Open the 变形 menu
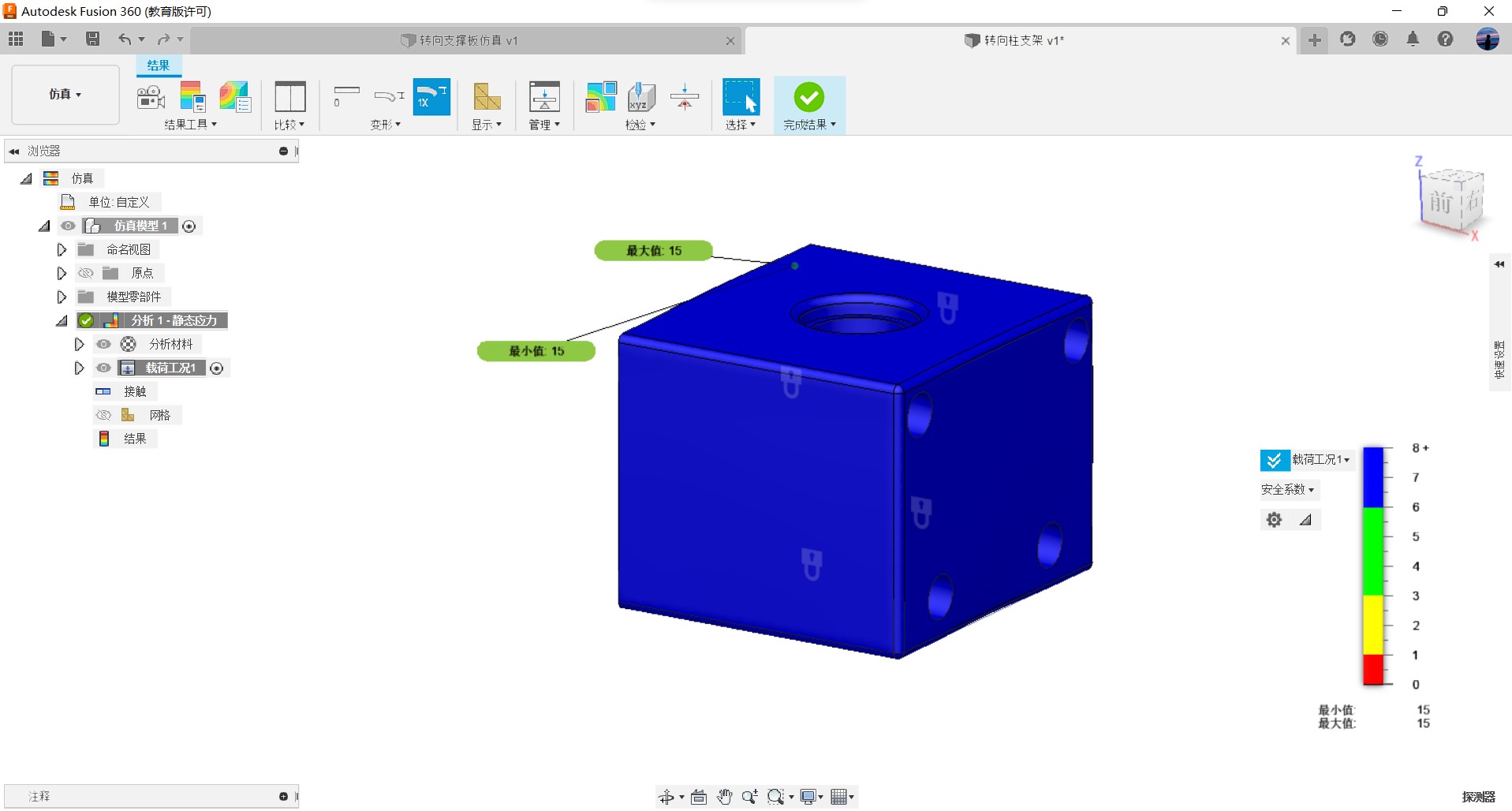Image resolution: width=1512 pixels, height=811 pixels. point(386,125)
